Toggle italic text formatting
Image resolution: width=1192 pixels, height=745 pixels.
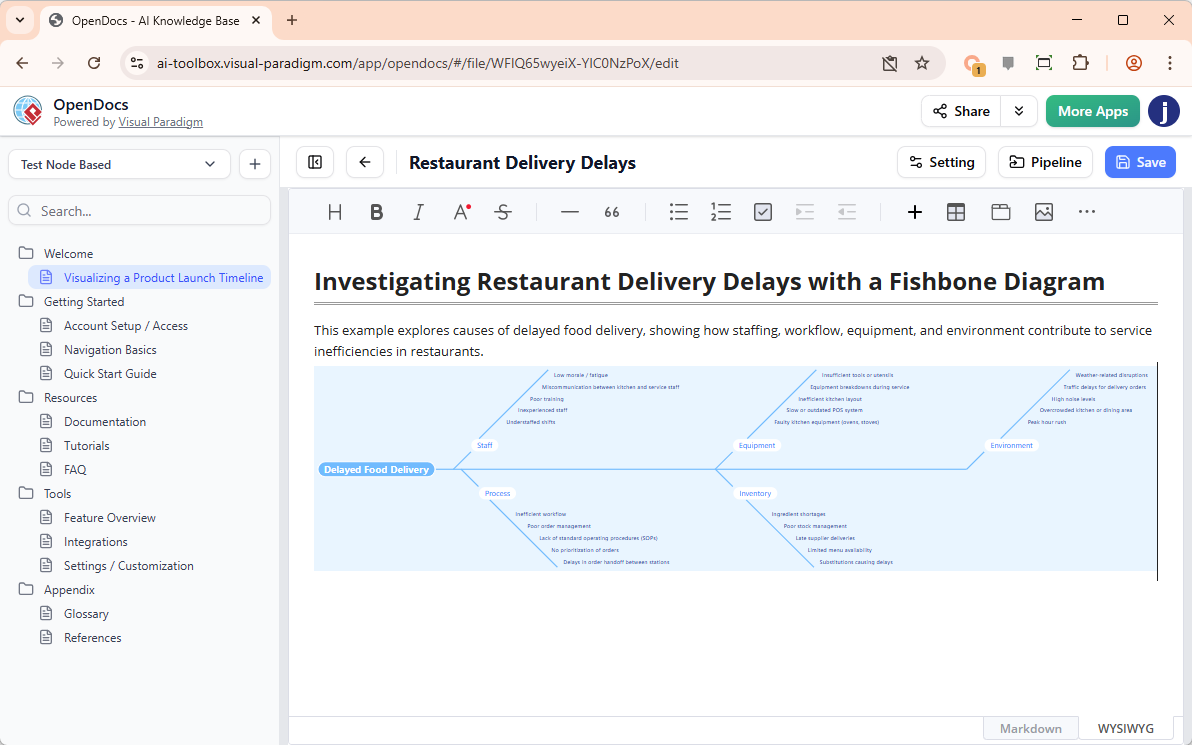419,212
